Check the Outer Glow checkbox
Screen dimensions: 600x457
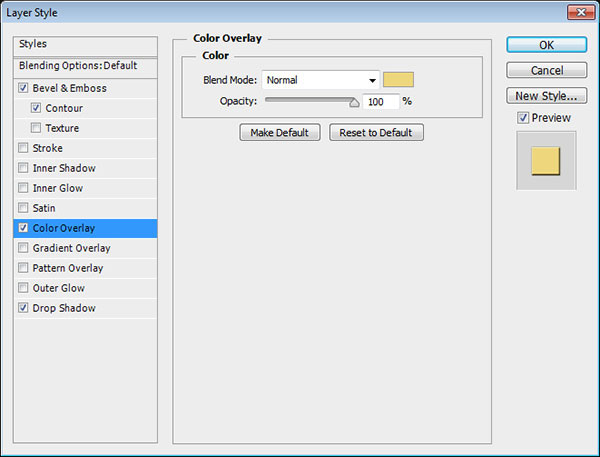click(23, 287)
